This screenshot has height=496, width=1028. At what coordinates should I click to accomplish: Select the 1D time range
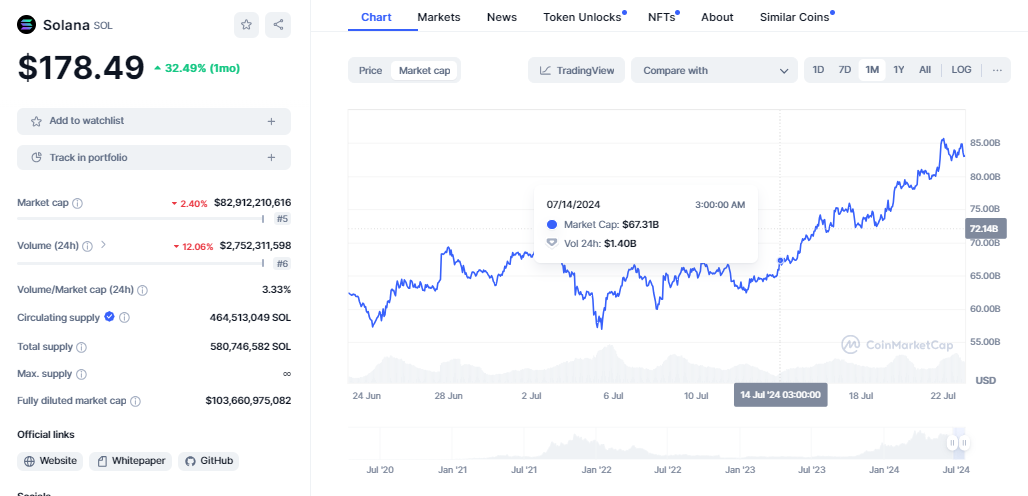point(818,69)
